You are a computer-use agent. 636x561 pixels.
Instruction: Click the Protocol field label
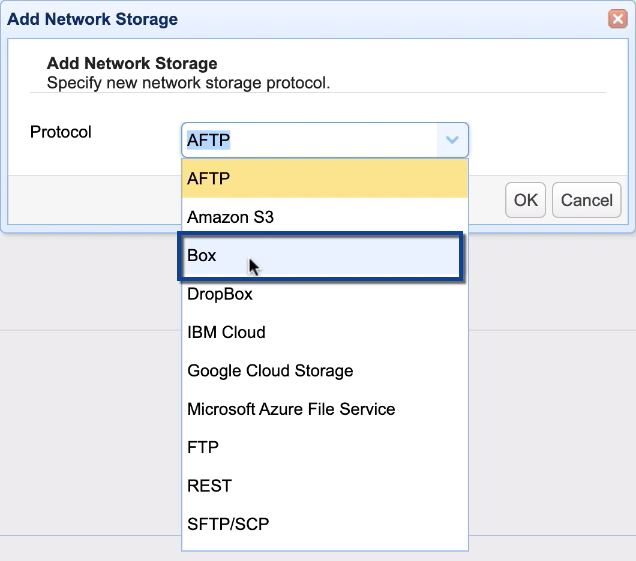(x=61, y=132)
